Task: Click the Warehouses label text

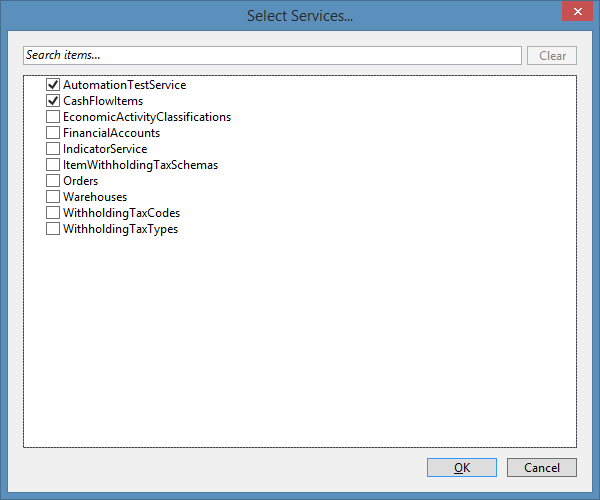Action: (x=95, y=197)
